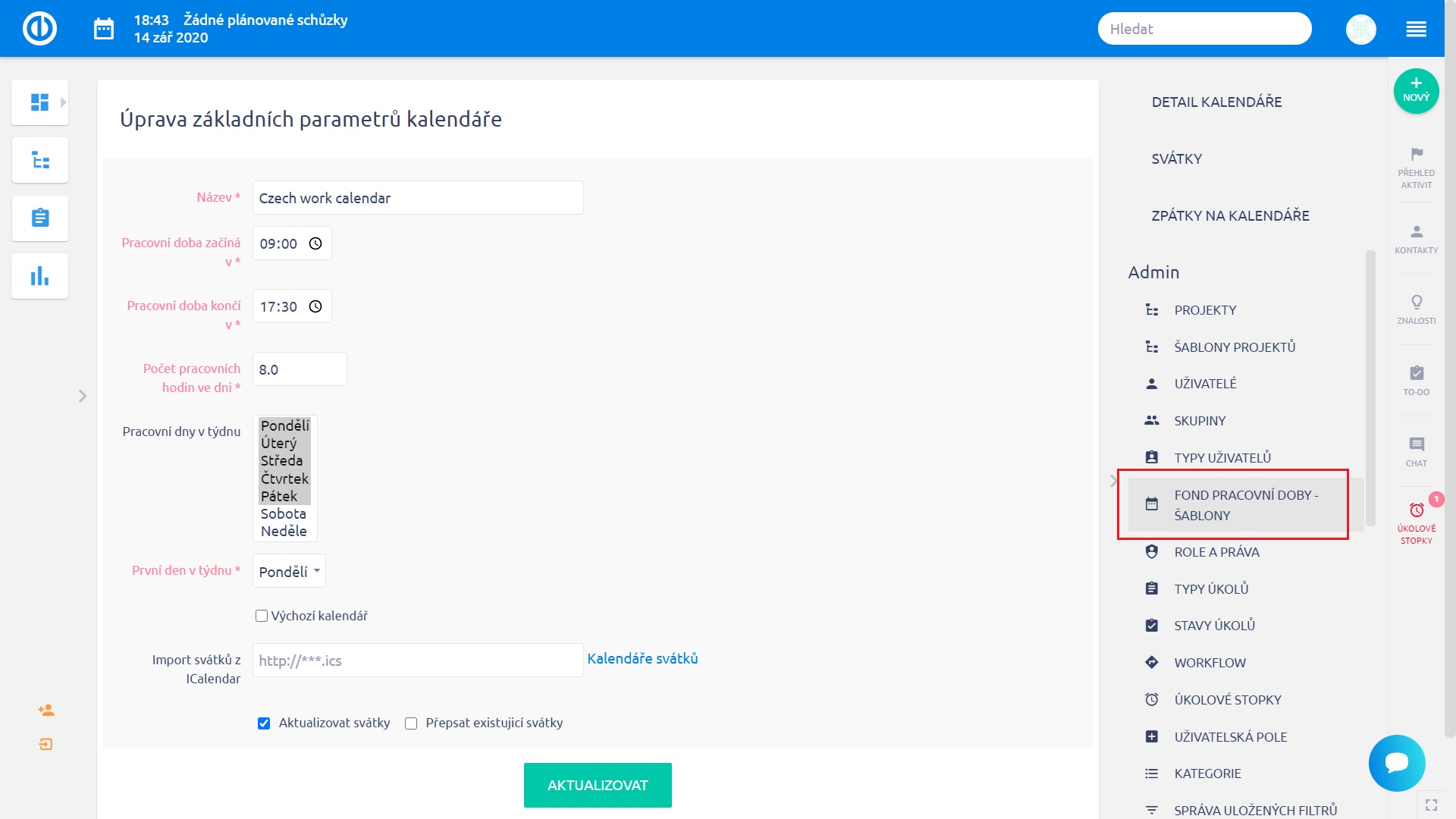Screen dimensions: 1456x819
Task: Open the Kontakty person icon
Action: (1416, 232)
